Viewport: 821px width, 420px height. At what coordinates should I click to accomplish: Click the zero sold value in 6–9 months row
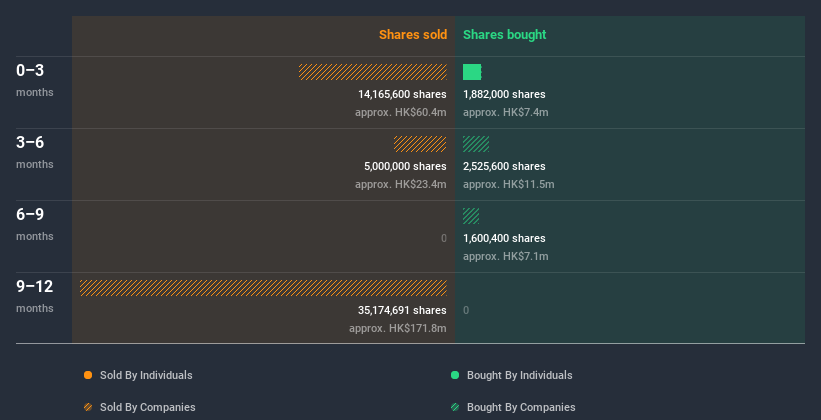444,238
